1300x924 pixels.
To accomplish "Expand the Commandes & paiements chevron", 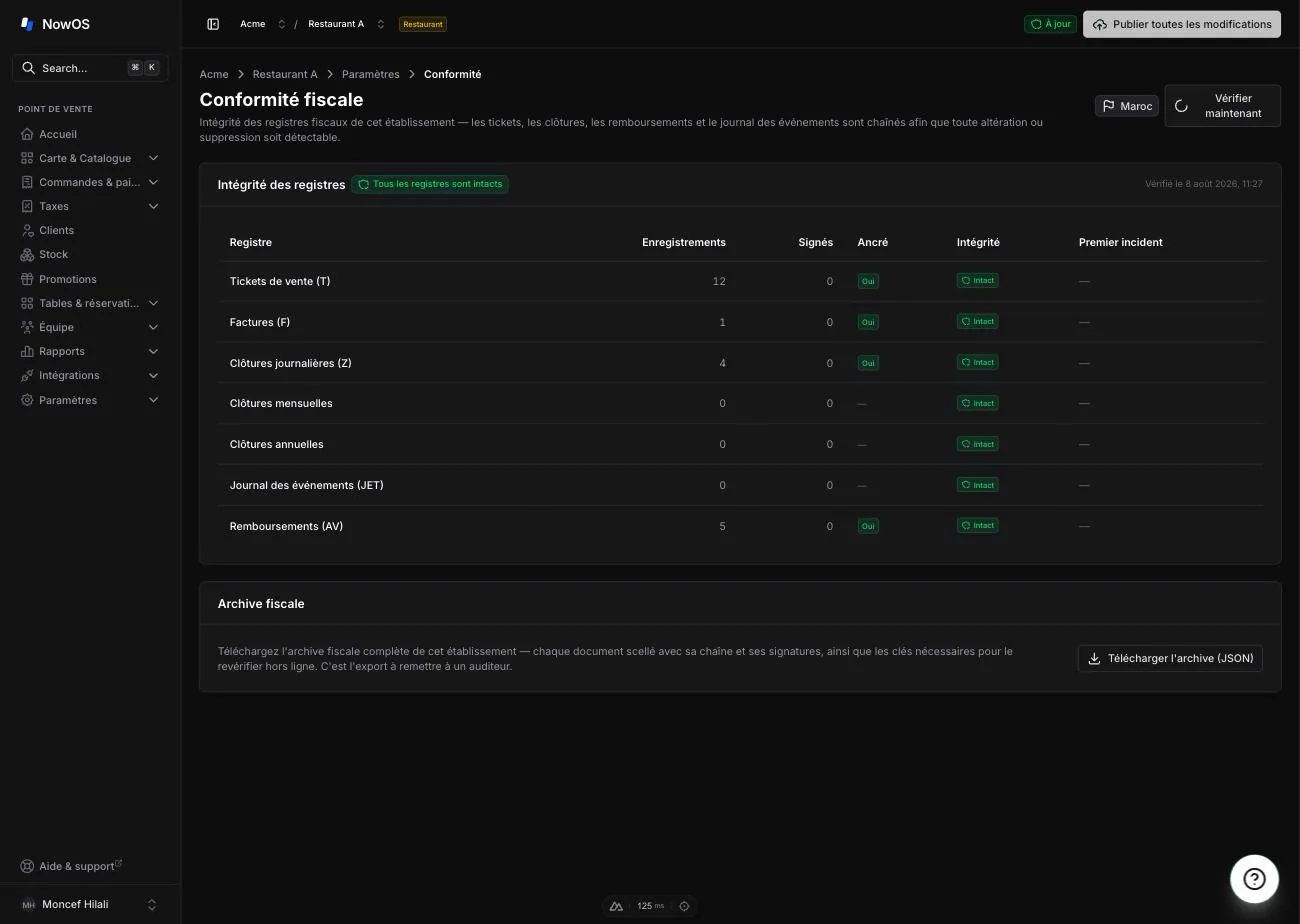I will [153, 182].
